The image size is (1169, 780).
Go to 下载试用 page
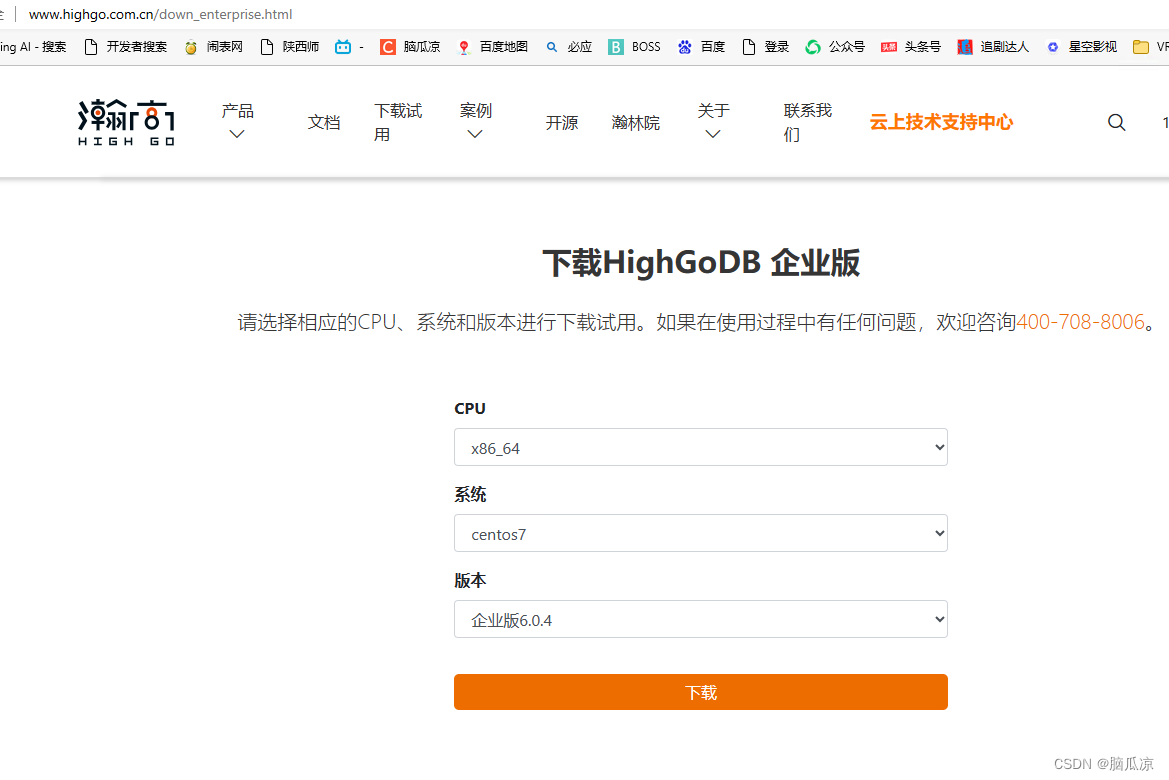point(398,122)
